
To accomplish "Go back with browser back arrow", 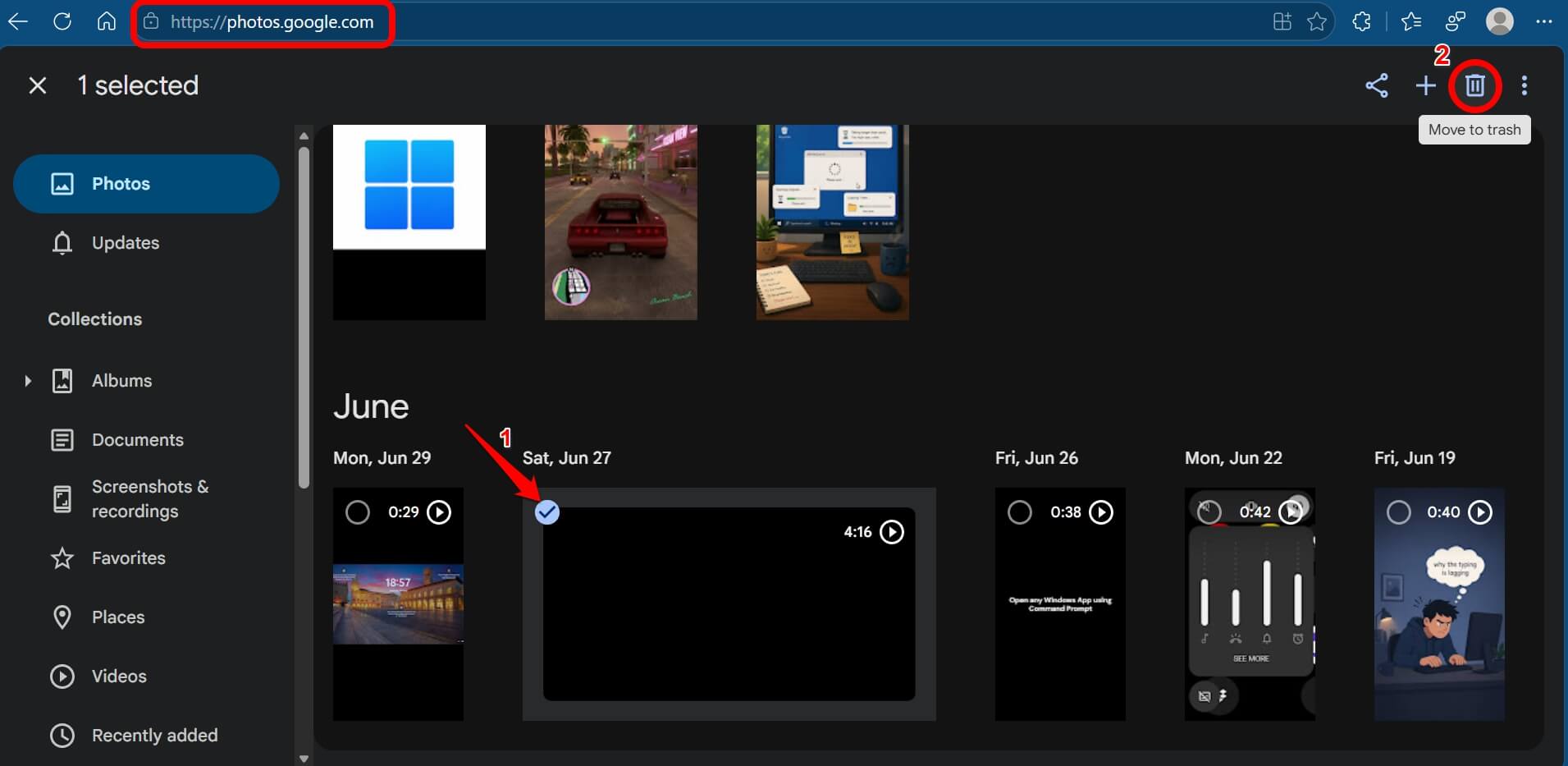I will tap(18, 21).
